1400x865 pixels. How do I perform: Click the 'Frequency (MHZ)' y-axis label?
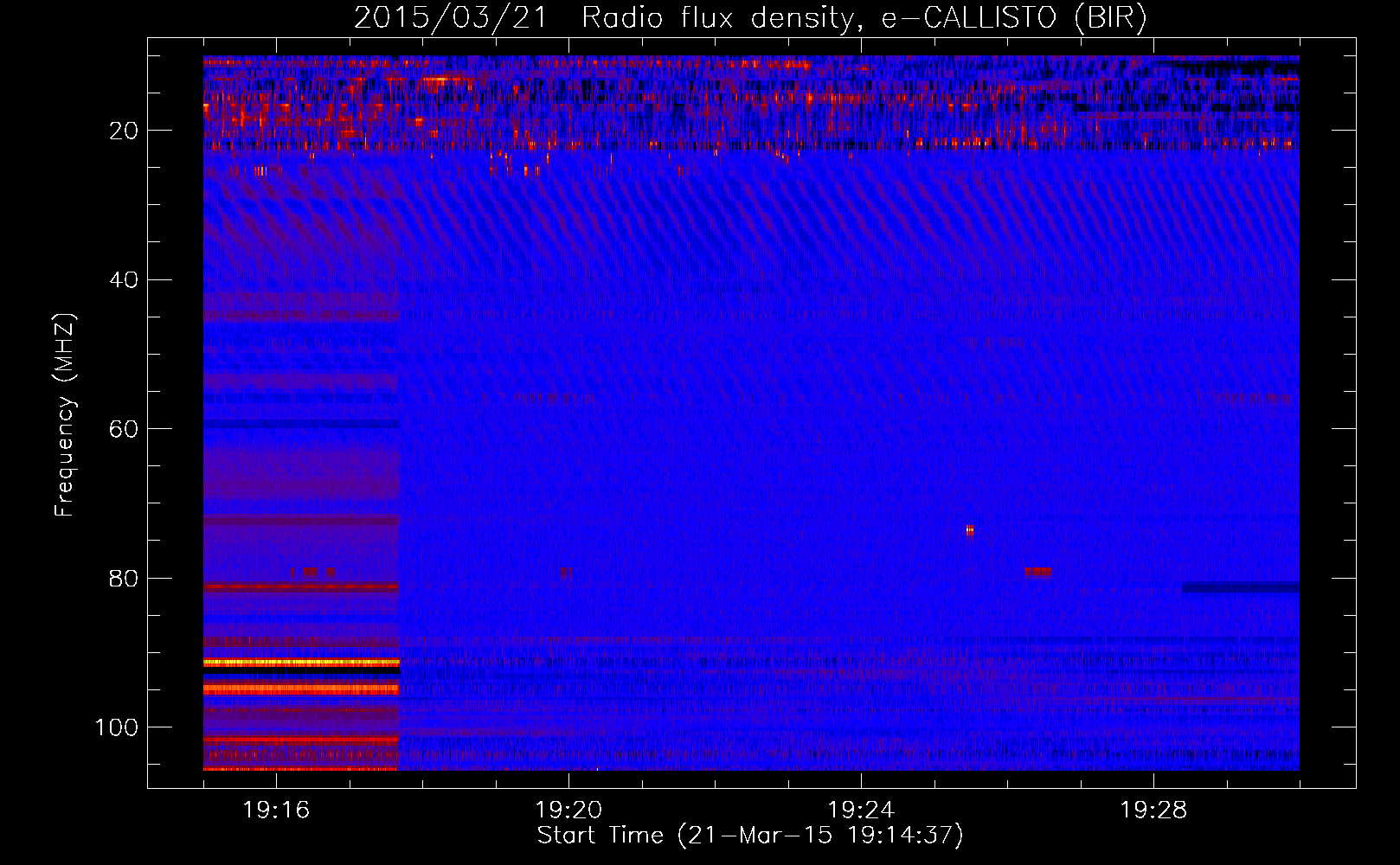click(x=65, y=414)
